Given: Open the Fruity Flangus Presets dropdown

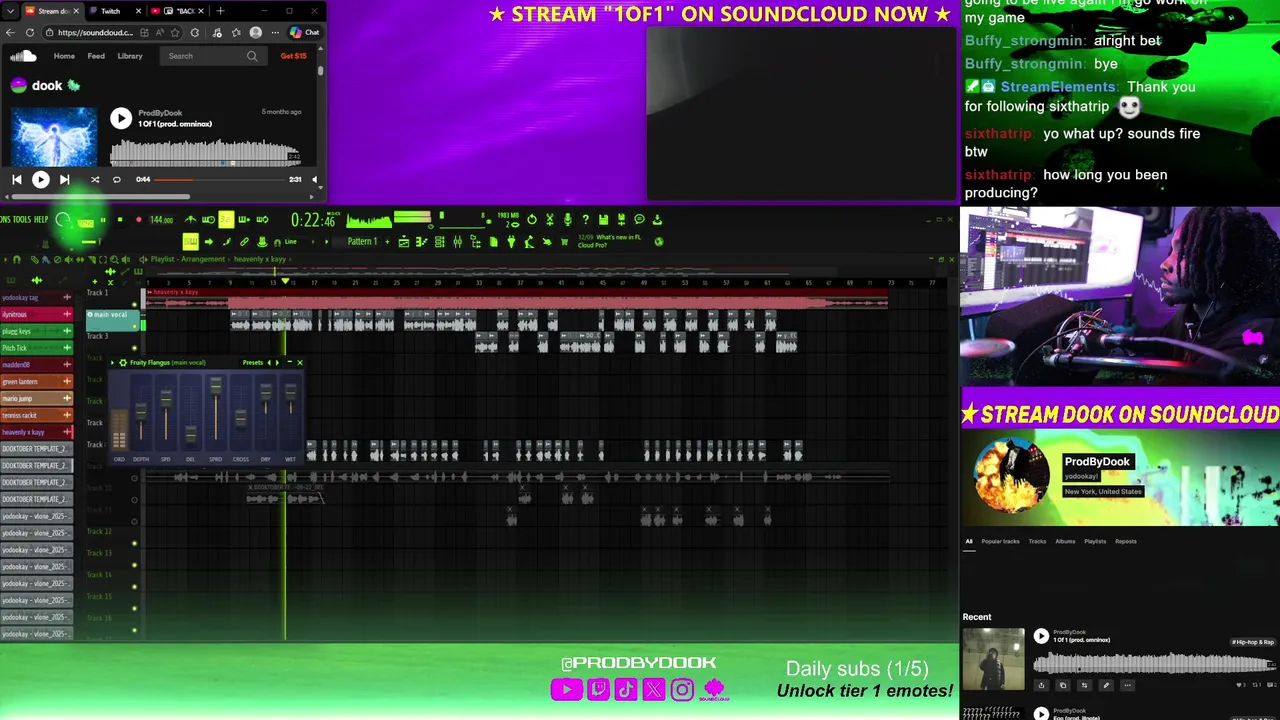Looking at the screenshot, I should click(253, 362).
